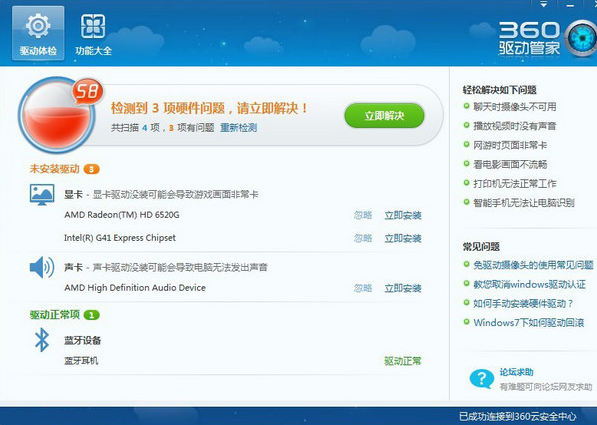Select the AMD Radeon(TM) HD 6520G text
The image size is (597, 425).
pos(122,215)
